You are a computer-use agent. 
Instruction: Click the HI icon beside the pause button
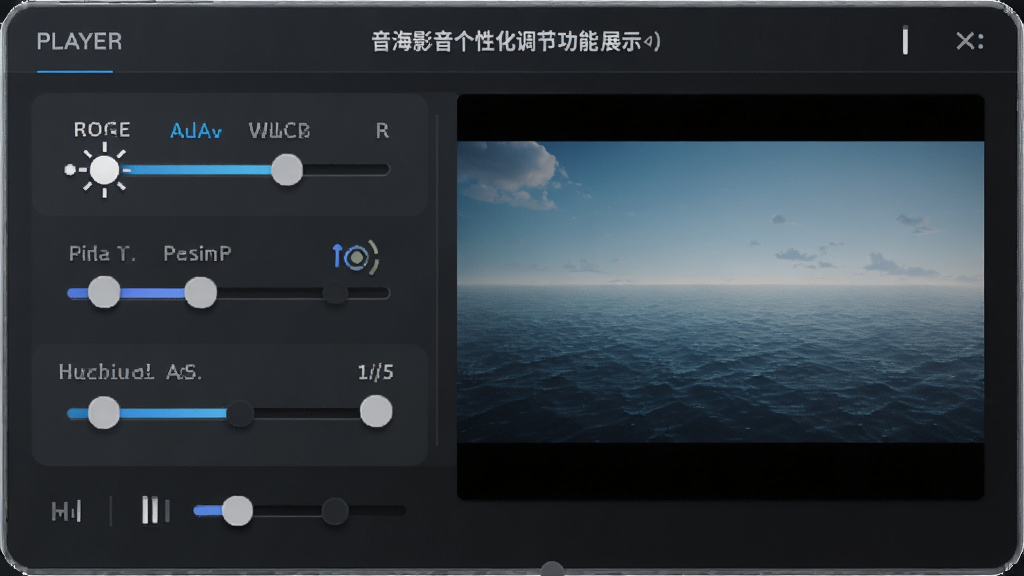point(67,511)
